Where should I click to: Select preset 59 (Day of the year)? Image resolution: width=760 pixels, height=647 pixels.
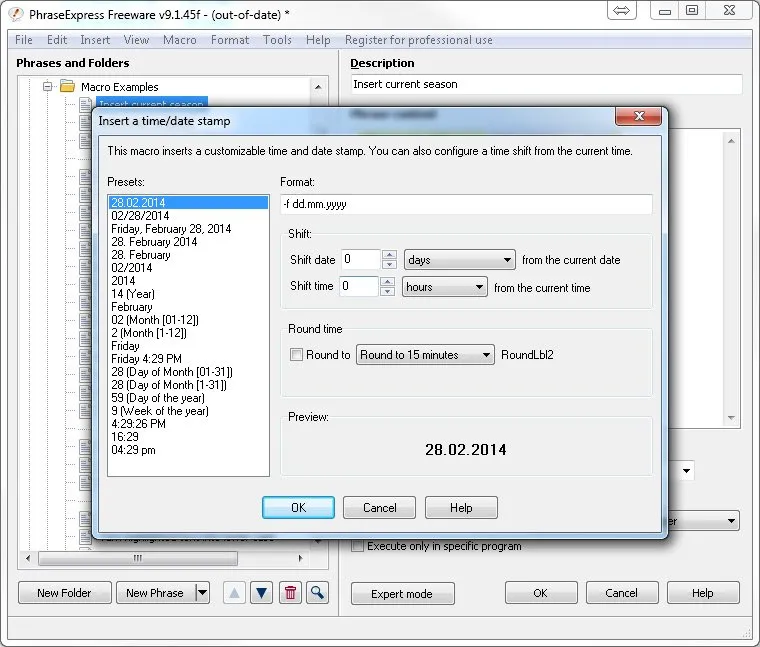188,398
